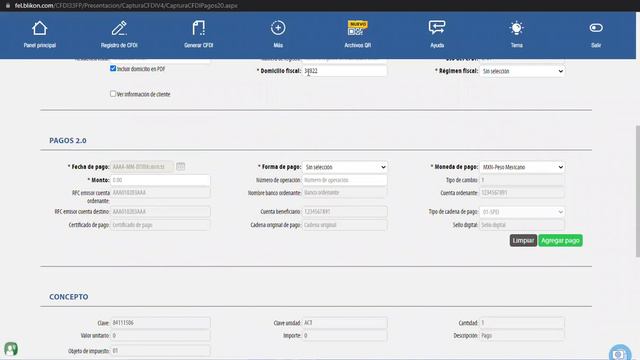Click the green widget icon at bottom left
This screenshot has height=360, width=640.
click(x=11, y=349)
